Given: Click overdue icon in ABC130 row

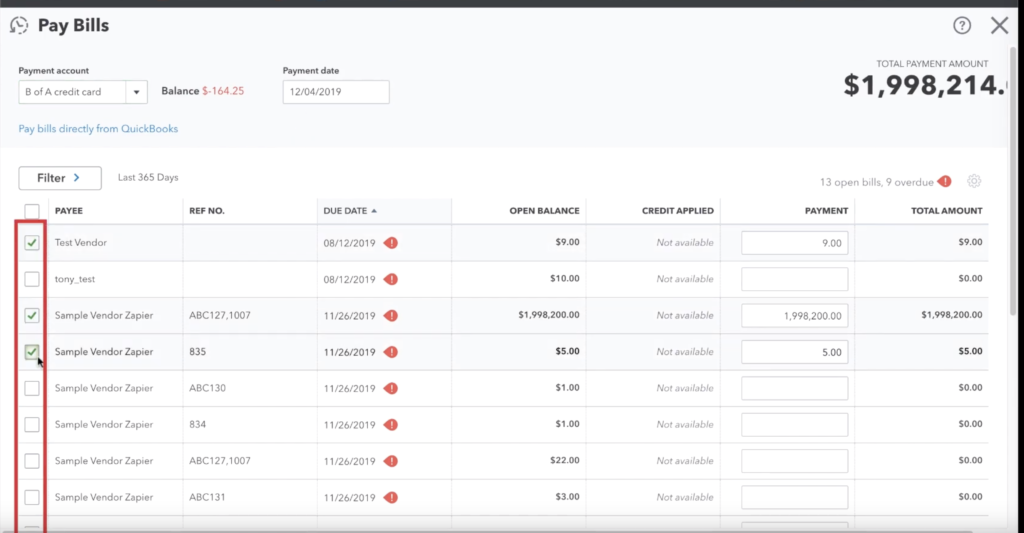Looking at the screenshot, I should [391, 389].
